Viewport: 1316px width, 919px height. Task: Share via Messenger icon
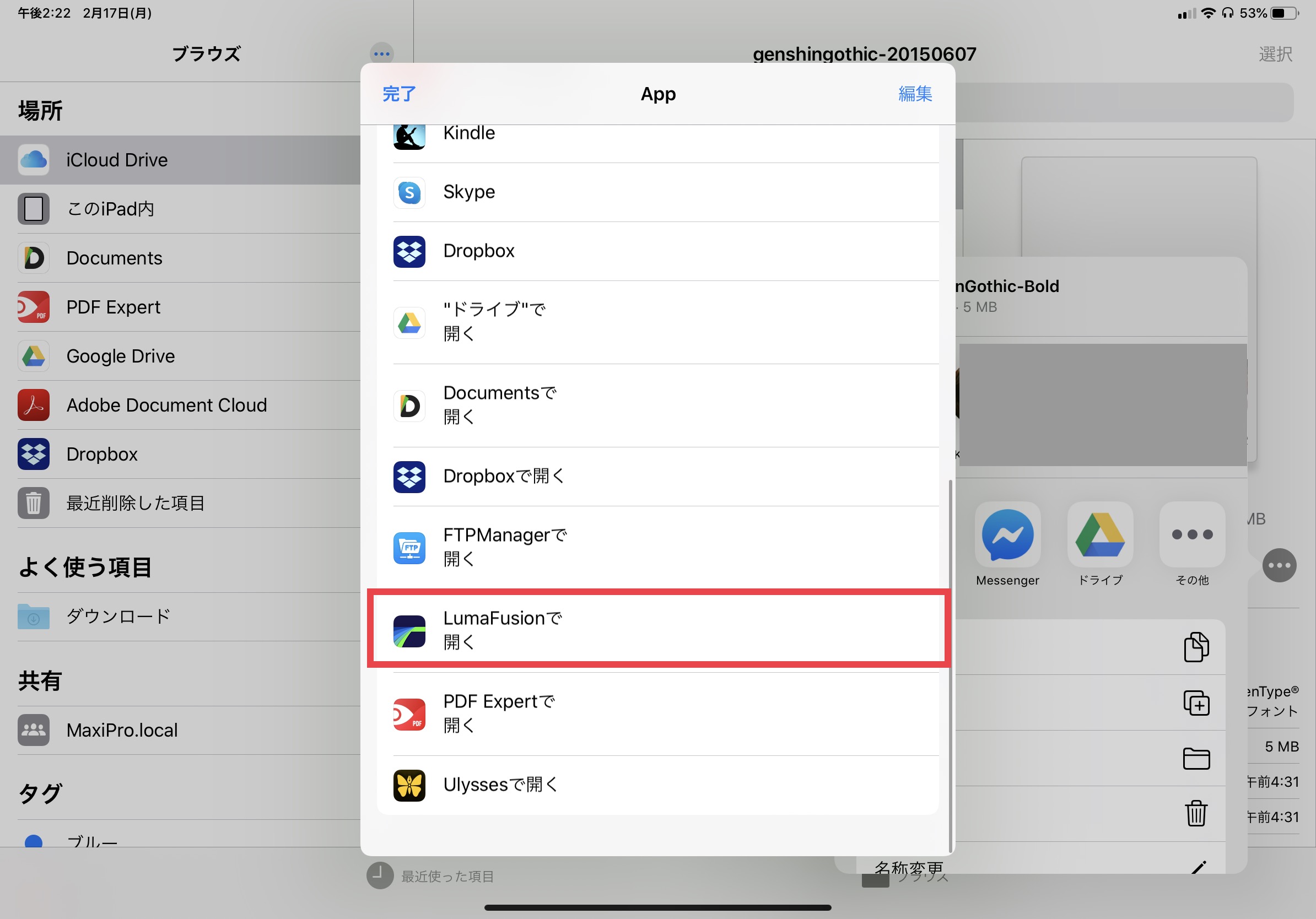[x=1007, y=543]
